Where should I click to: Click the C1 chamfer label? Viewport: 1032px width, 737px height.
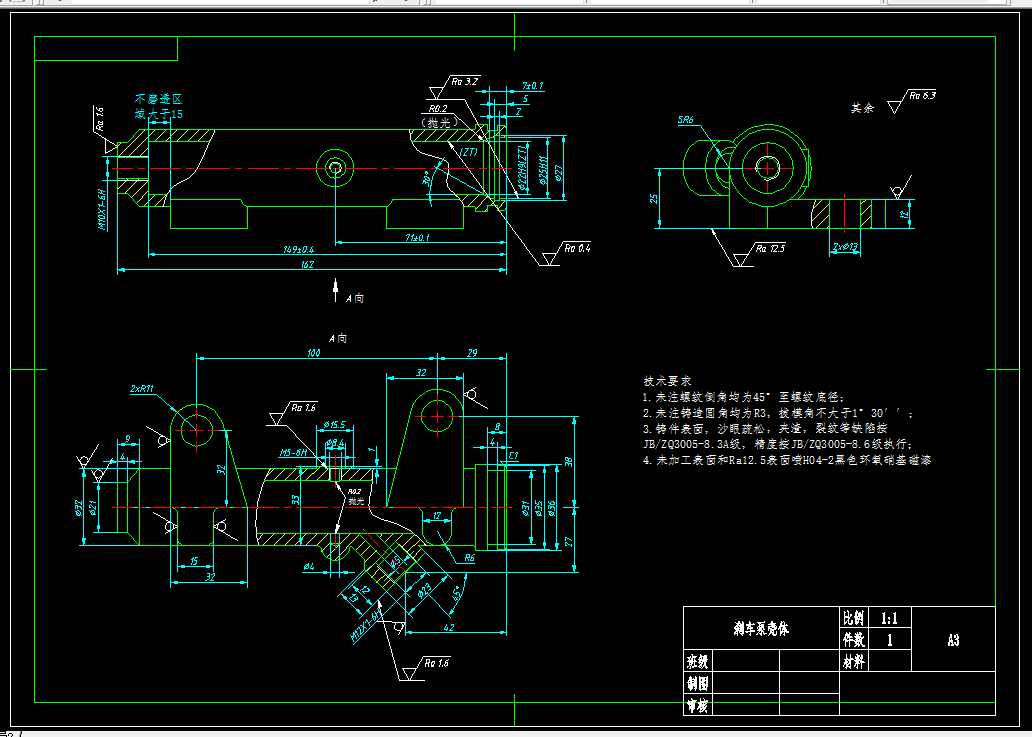tap(513, 455)
